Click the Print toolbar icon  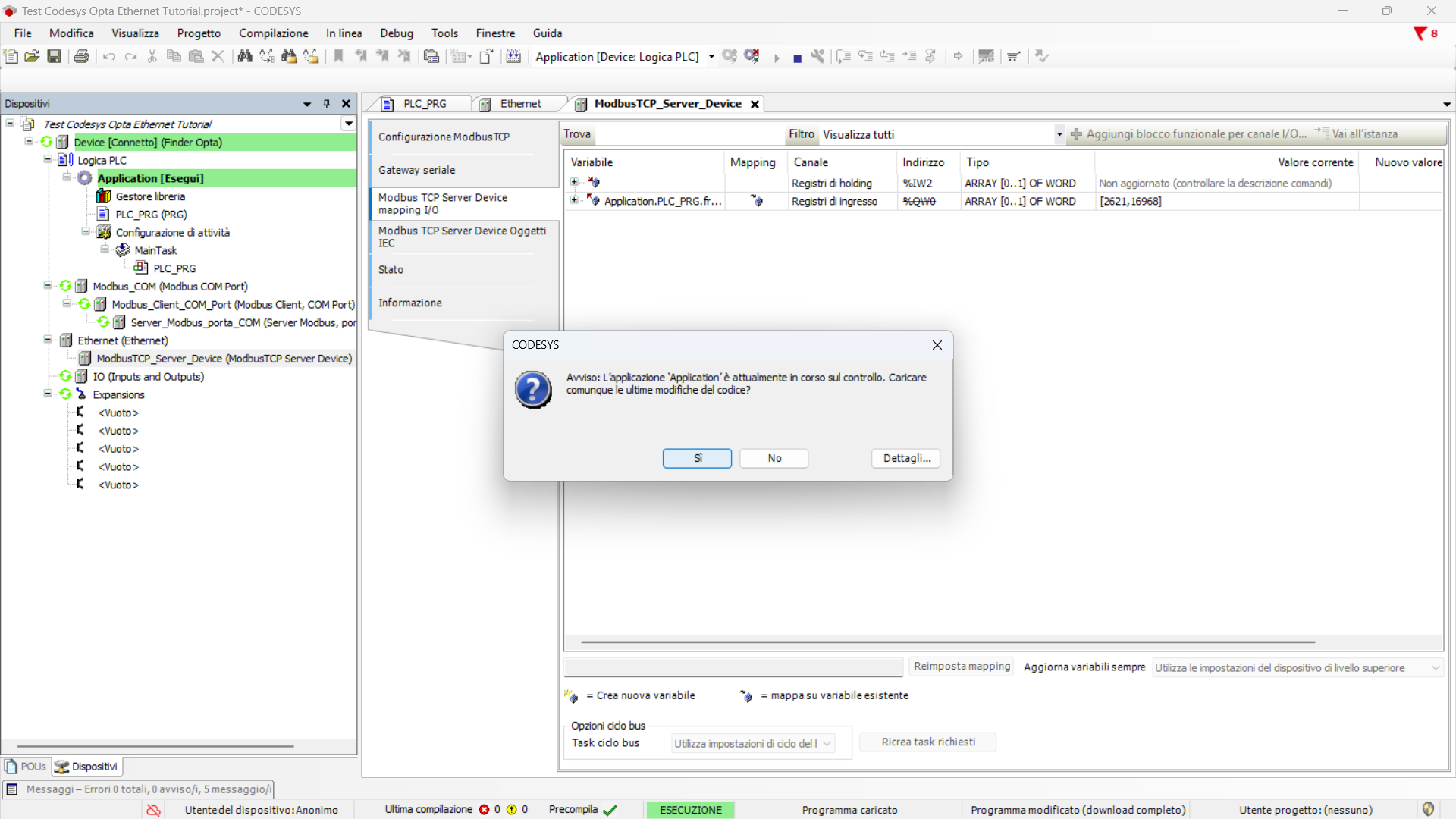81,56
